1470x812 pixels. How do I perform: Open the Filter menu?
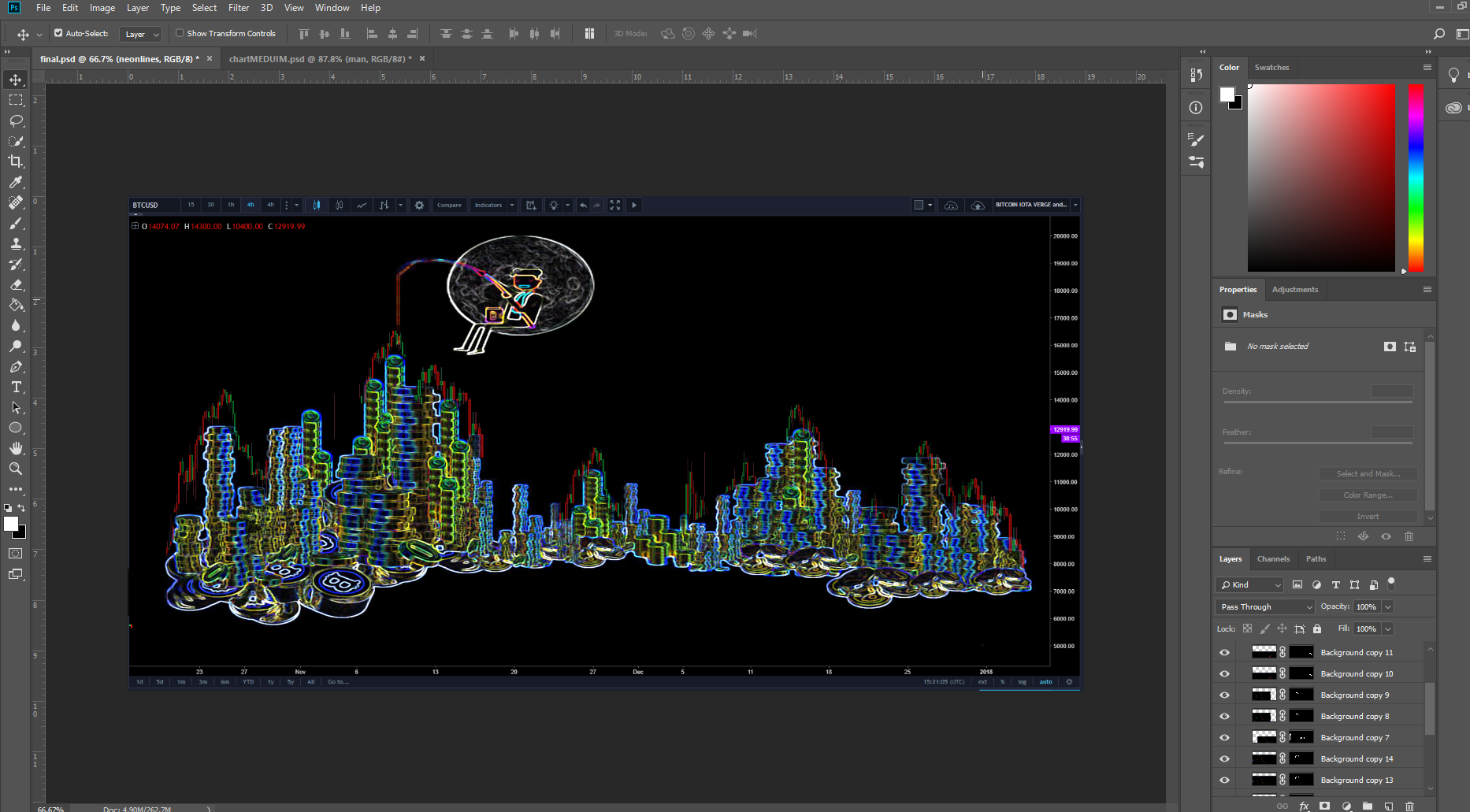(x=239, y=8)
